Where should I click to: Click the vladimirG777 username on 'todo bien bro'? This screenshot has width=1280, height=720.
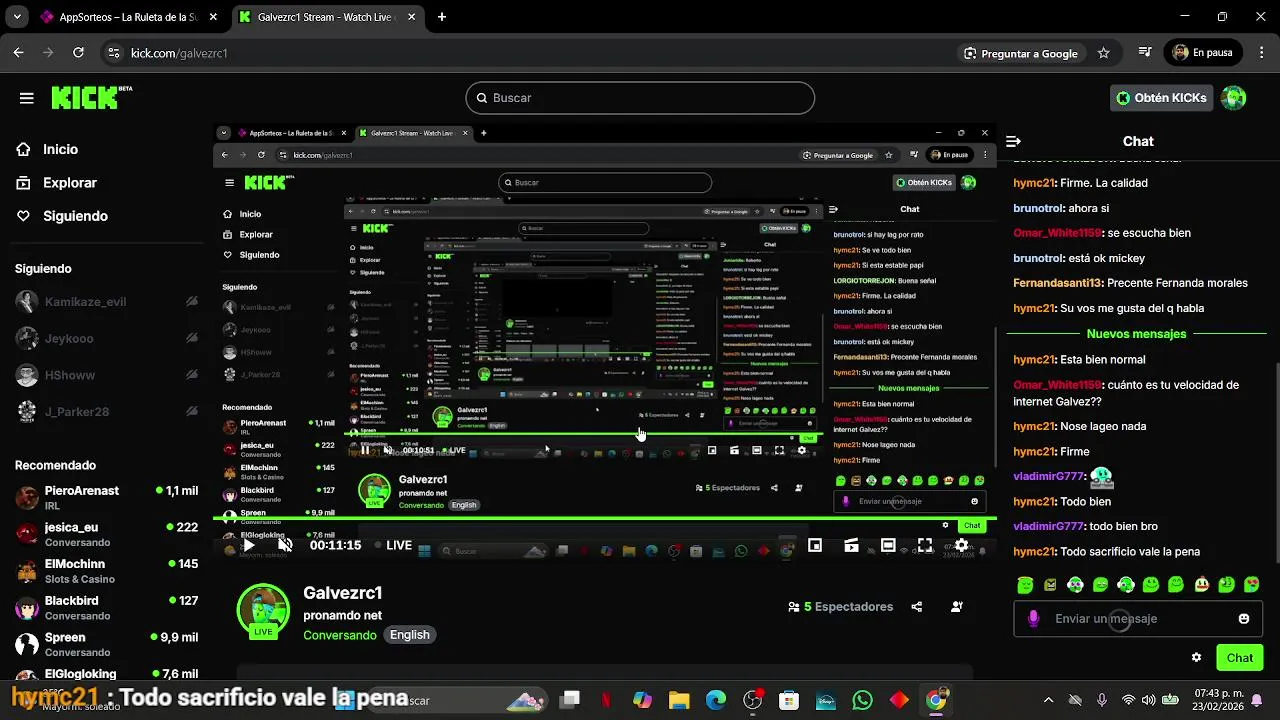click(1048, 526)
